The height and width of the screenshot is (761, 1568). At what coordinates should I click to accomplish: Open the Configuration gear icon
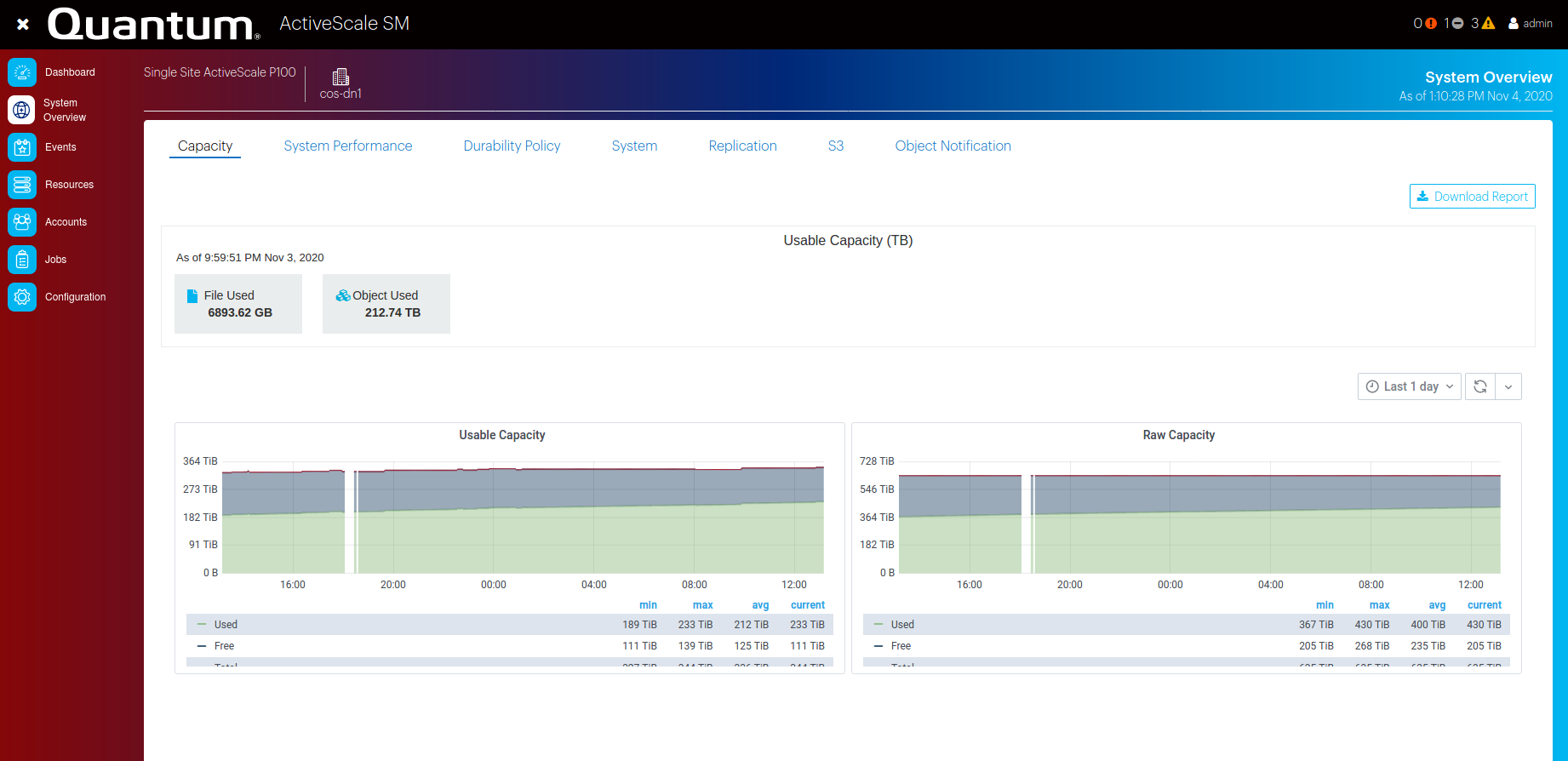22,297
